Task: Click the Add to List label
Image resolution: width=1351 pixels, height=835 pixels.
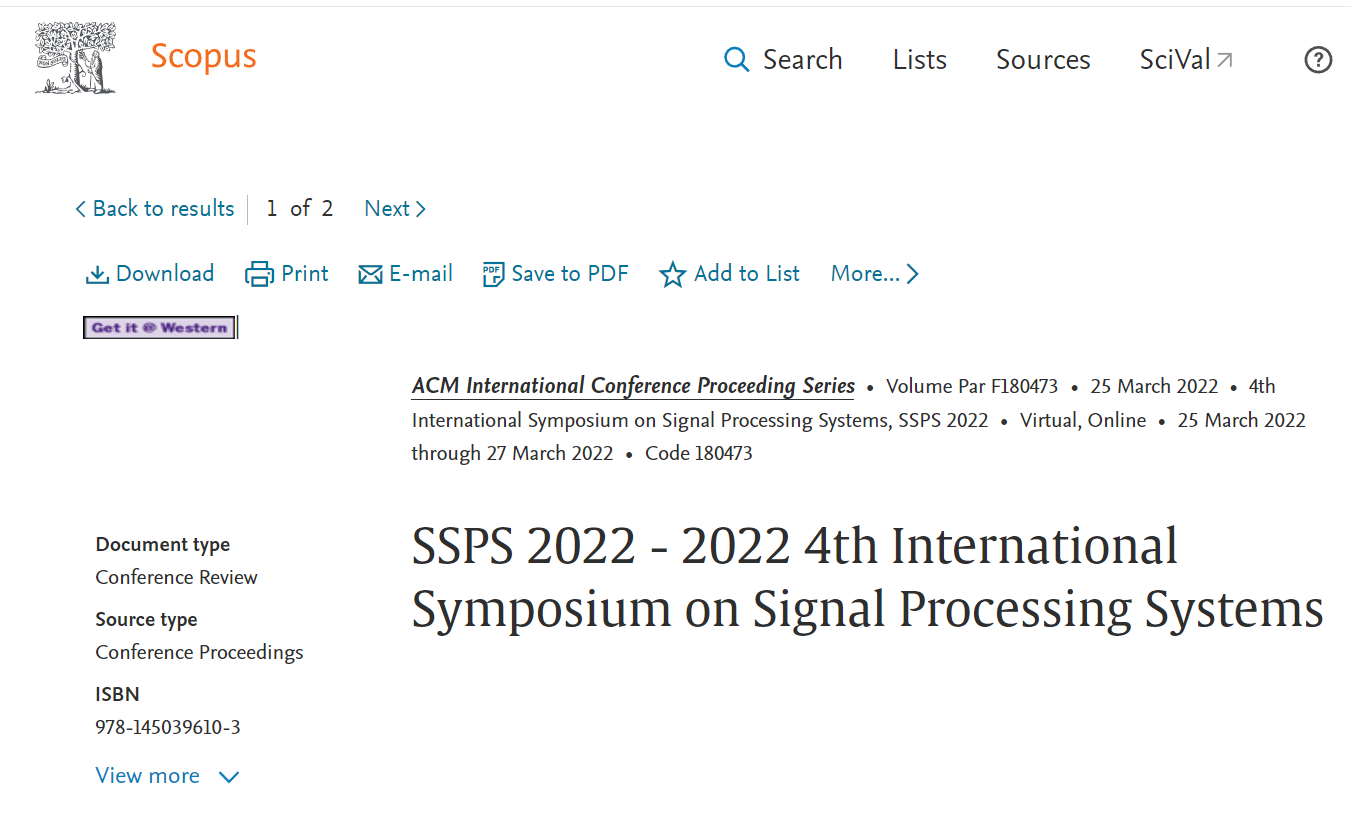Action: click(747, 274)
